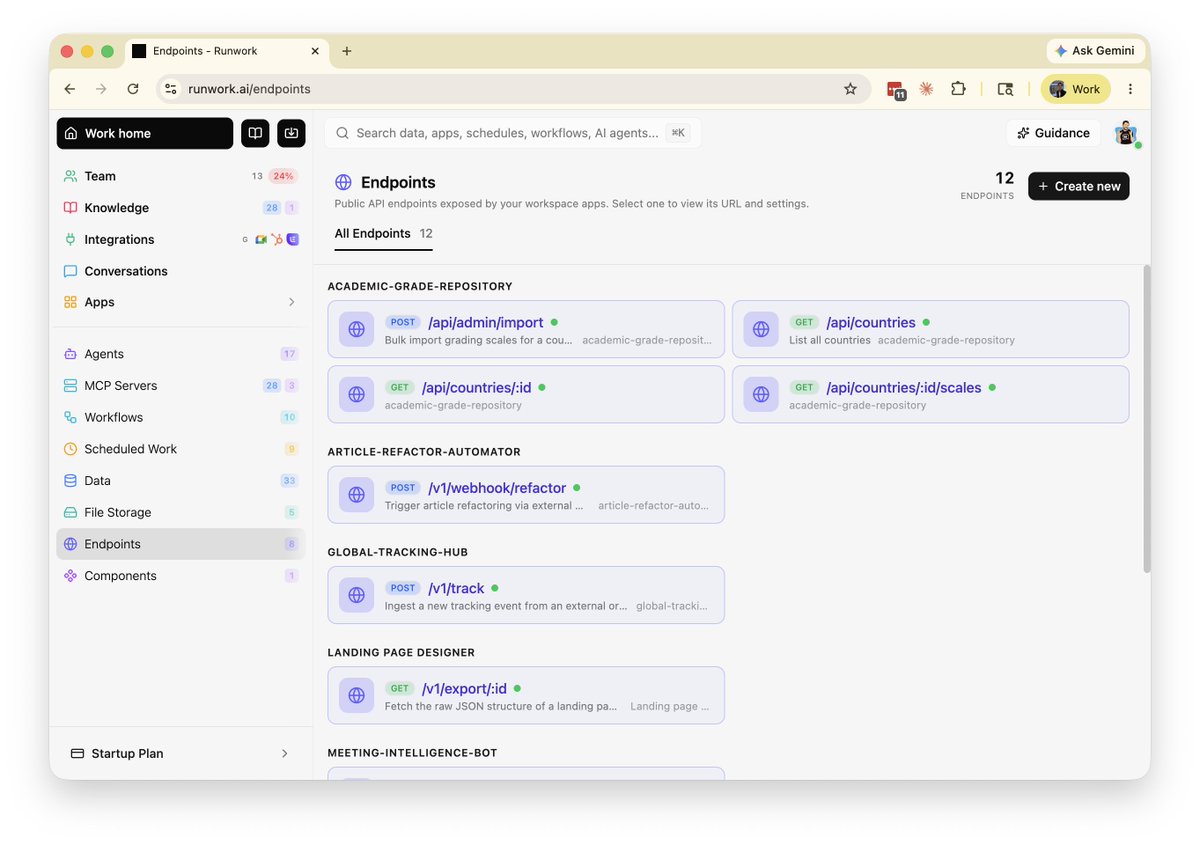Click the GLOBAL-TRACKING-HUB group heading
Viewport: 1200px width, 845px height.
pos(398,552)
